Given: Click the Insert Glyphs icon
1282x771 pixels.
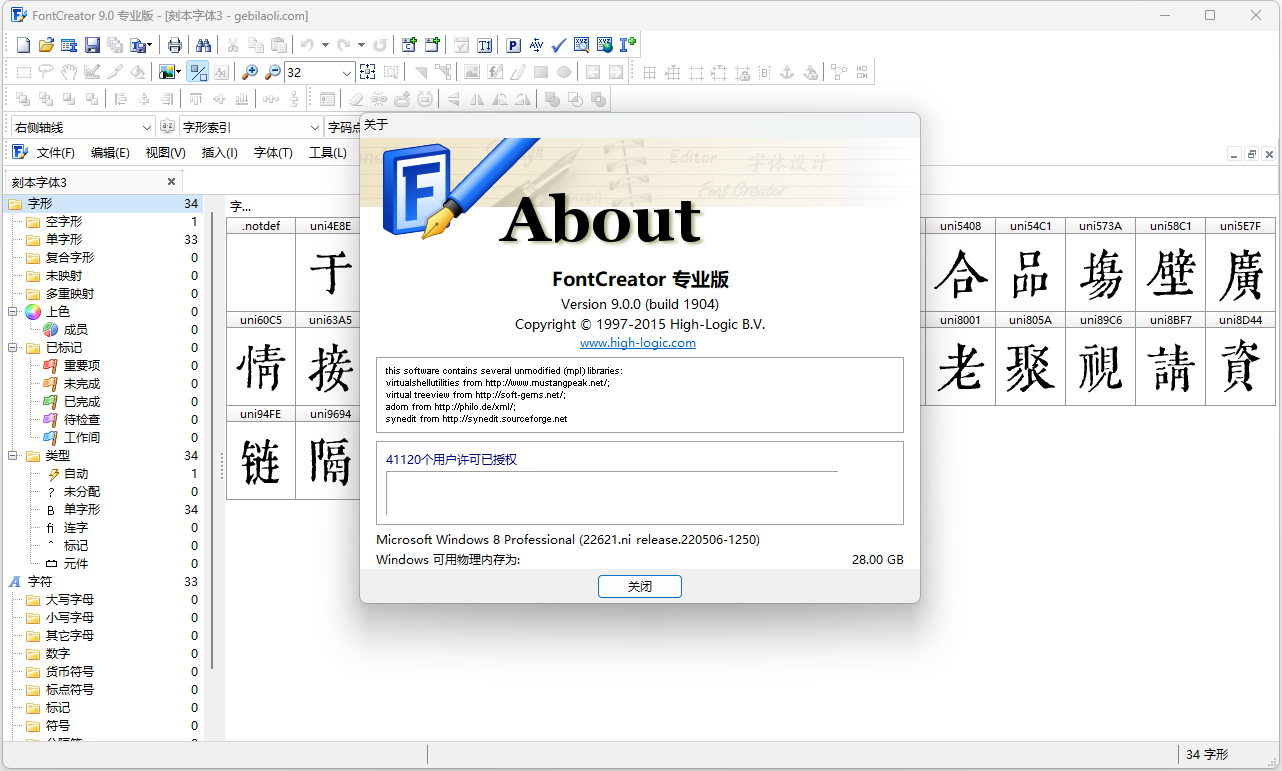Looking at the screenshot, I should 432,45.
